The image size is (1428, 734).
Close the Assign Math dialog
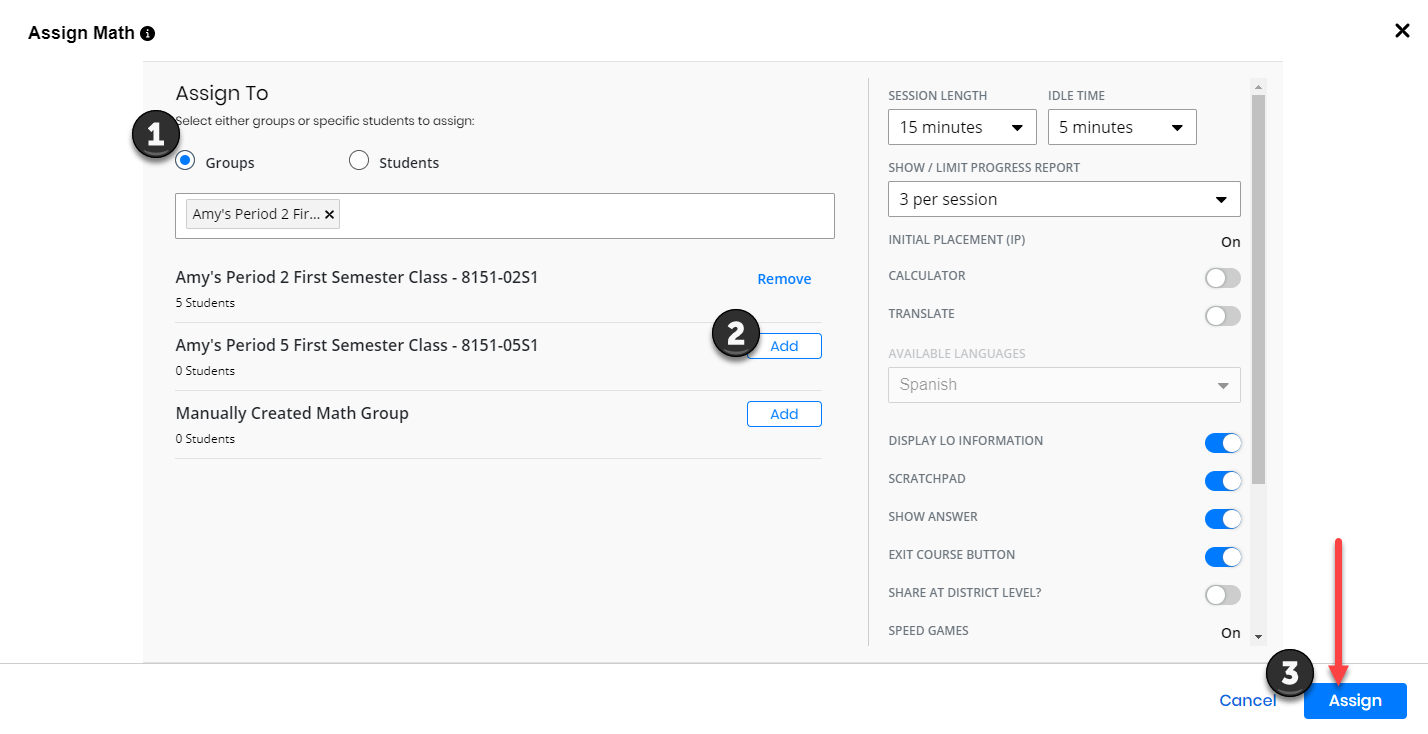1402,30
